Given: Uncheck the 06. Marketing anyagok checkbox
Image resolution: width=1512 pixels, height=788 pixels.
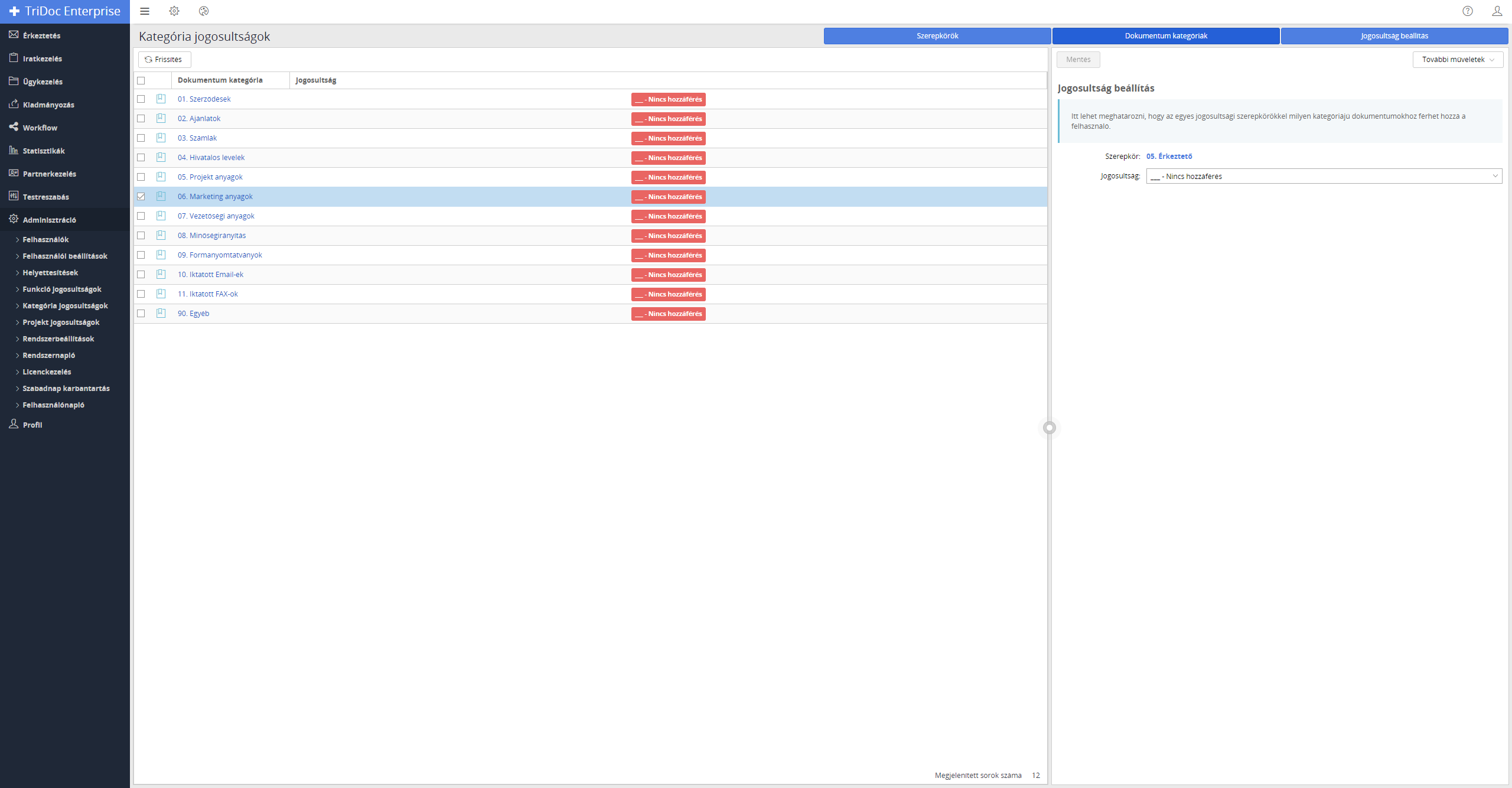Looking at the screenshot, I should pyautogui.click(x=141, y=197).
